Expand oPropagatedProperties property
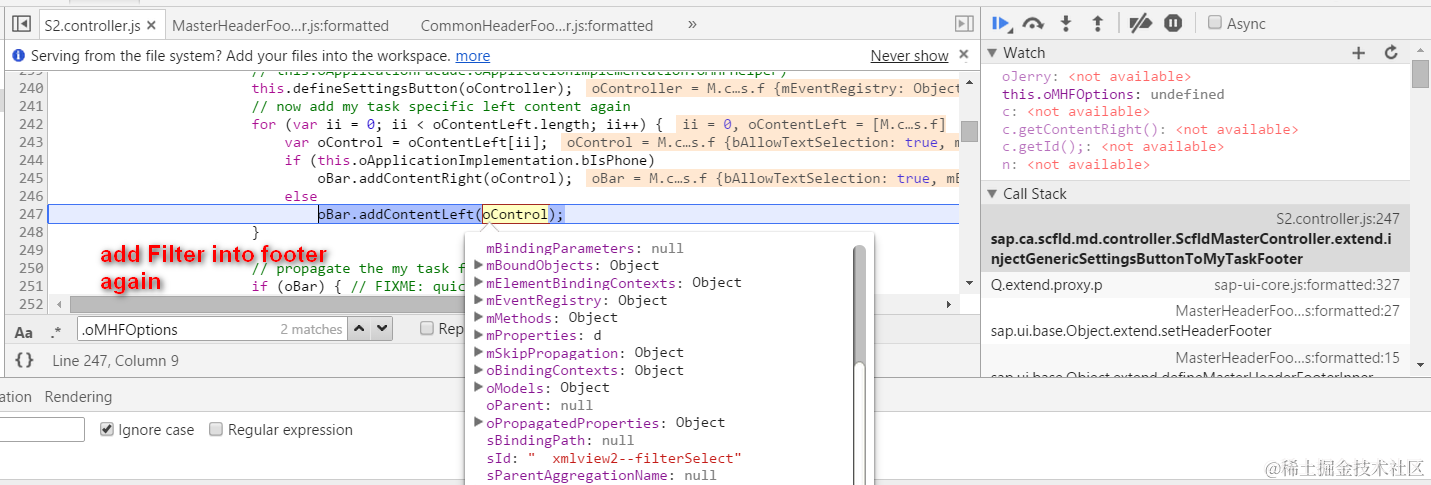This screenshot has height=485, width=1431. coord(480,423)
